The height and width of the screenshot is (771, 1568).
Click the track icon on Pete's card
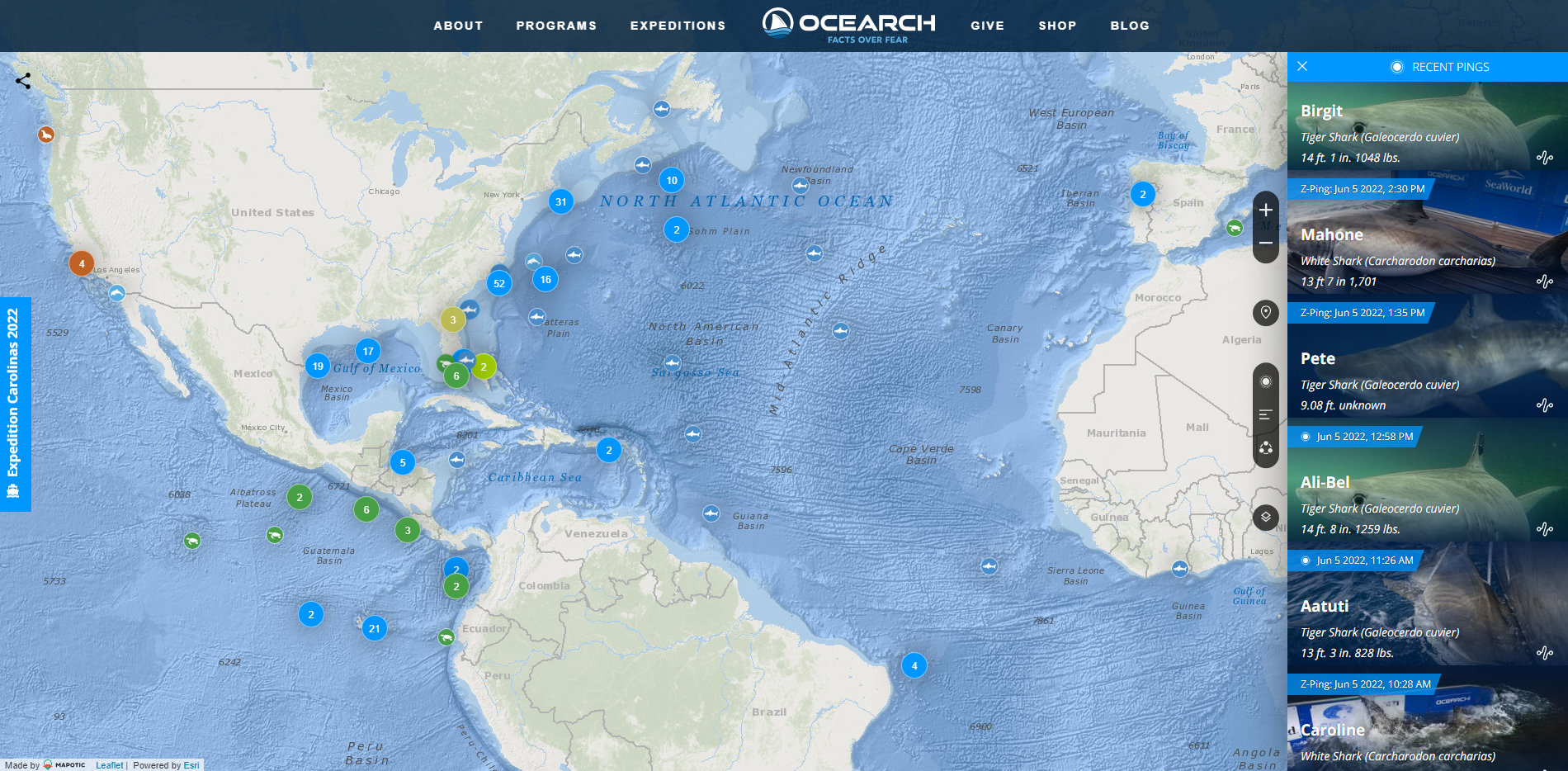click(1544, 405)
